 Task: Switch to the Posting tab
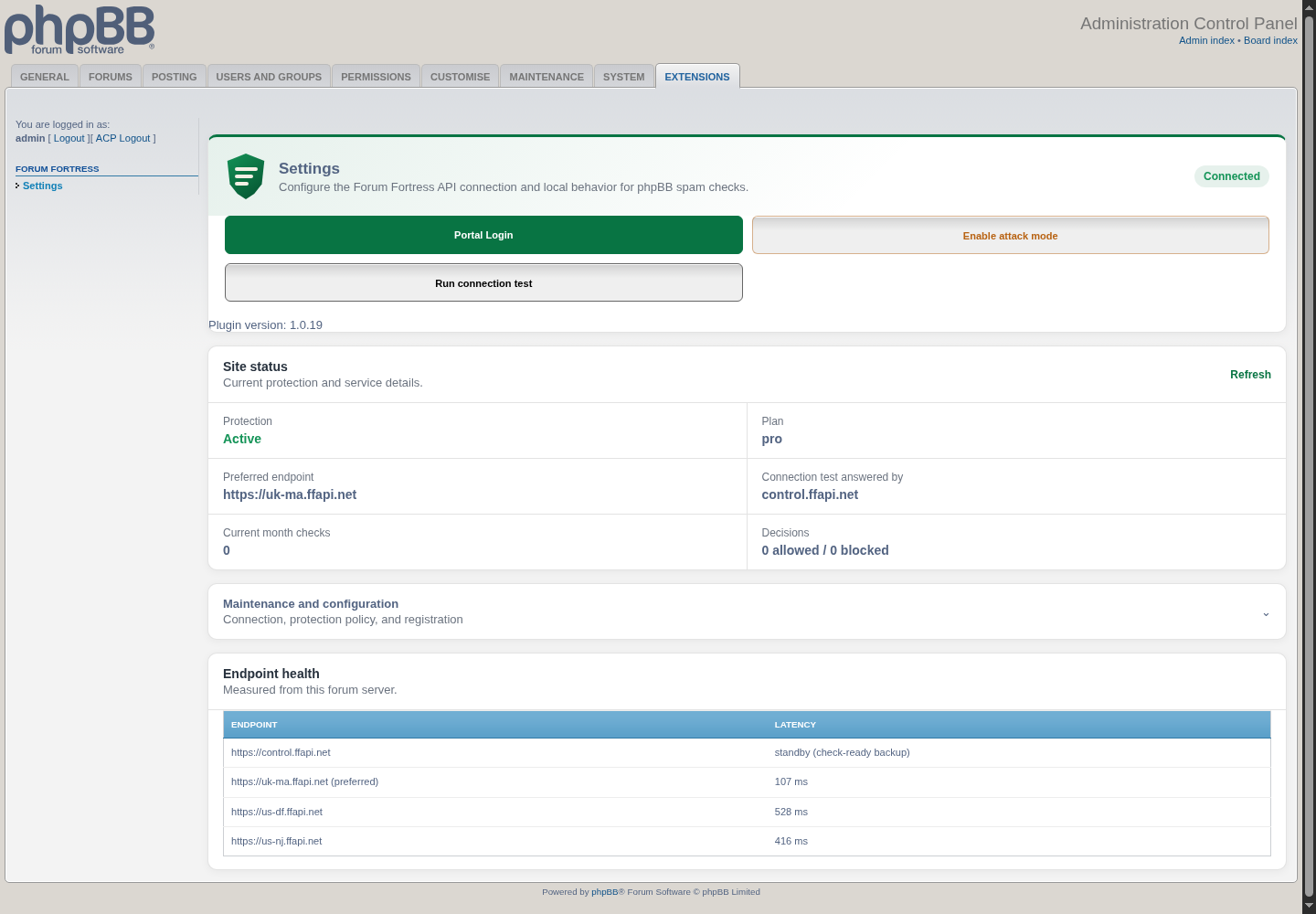click(x=175, y=77)
